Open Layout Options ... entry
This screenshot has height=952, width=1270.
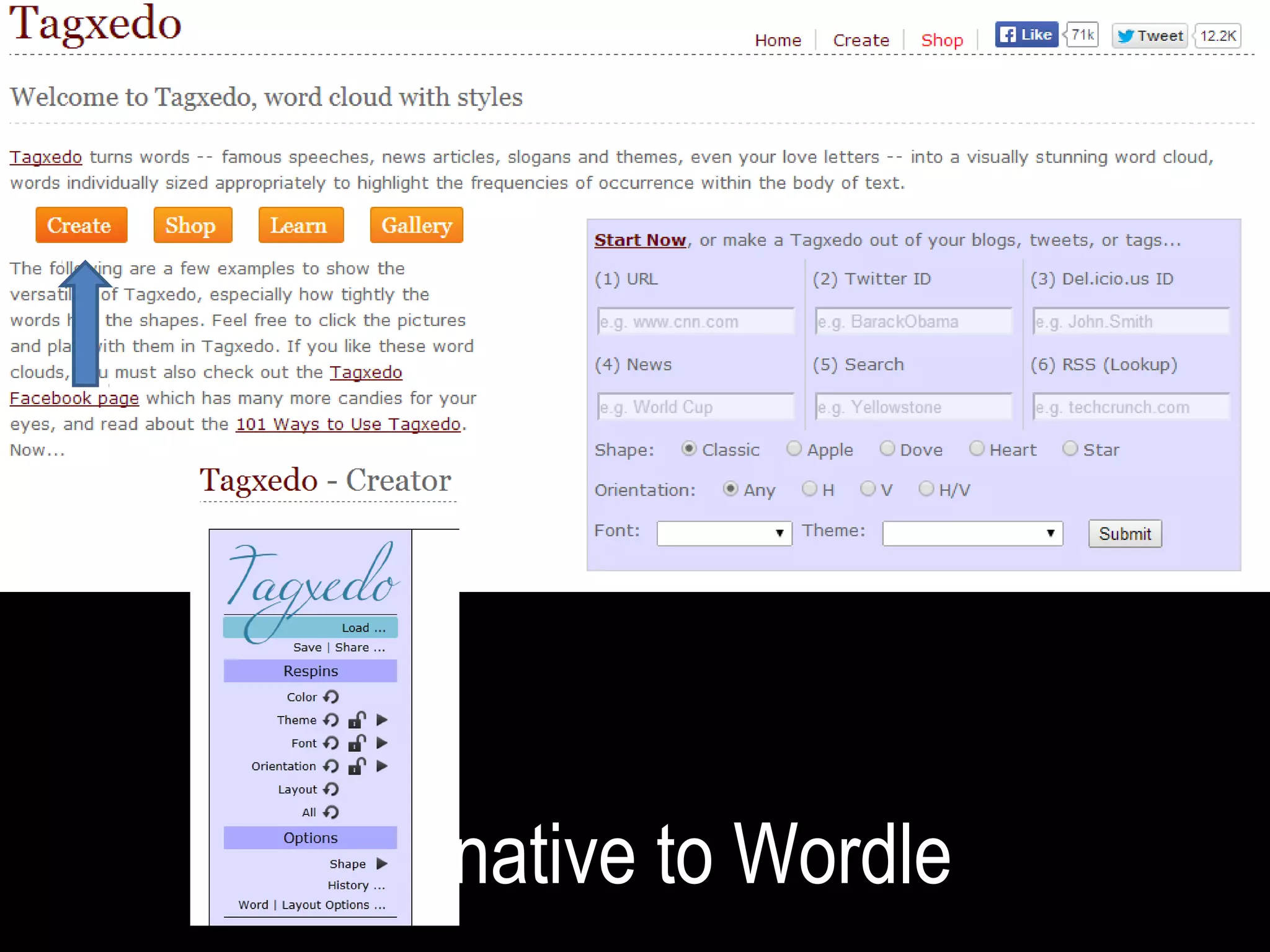click(334, 905)
